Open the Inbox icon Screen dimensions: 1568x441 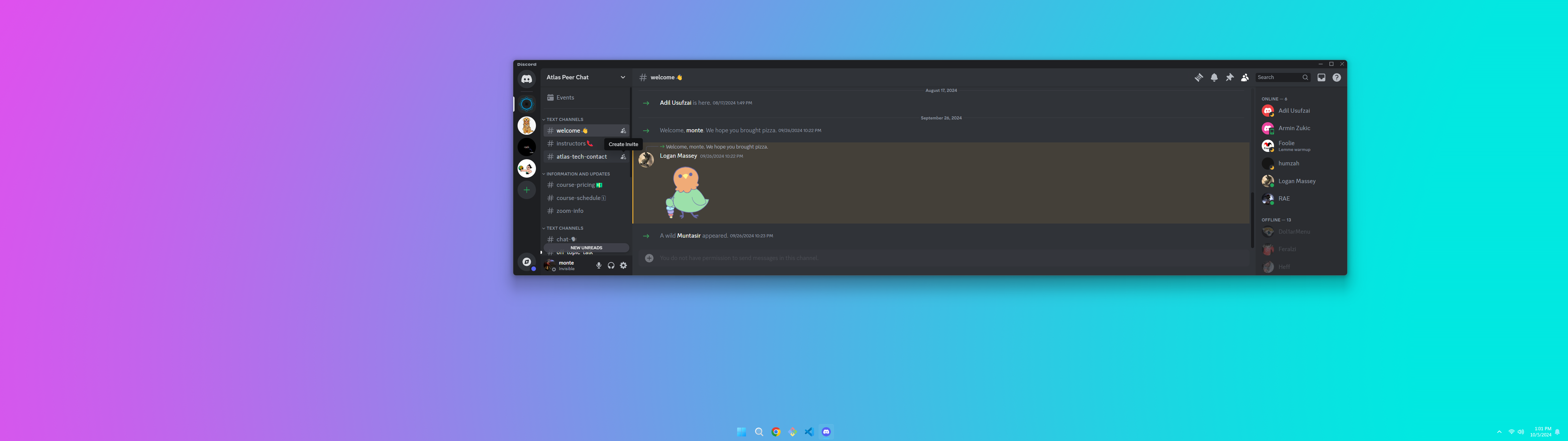(x=1321, y=77)
